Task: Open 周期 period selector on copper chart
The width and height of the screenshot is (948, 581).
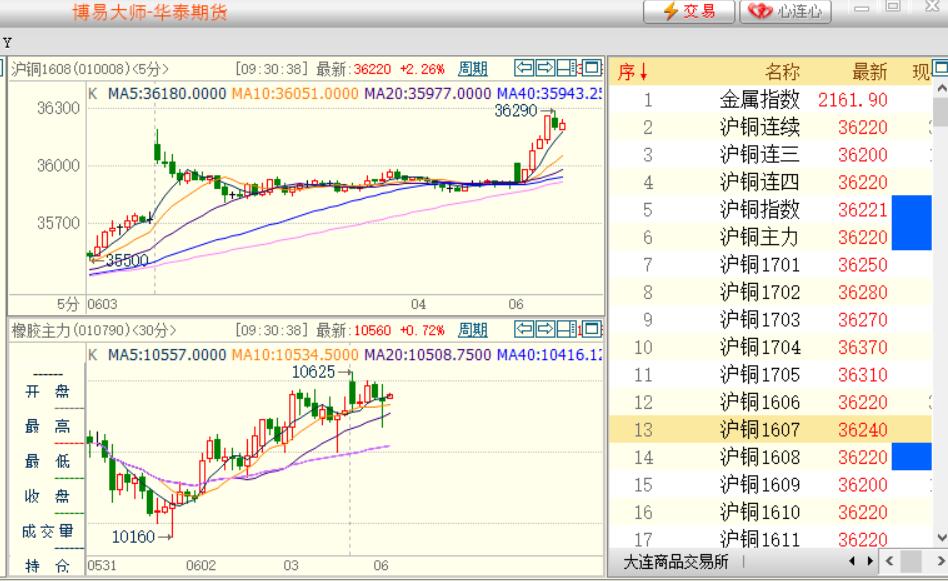Action: coord(473,69)
